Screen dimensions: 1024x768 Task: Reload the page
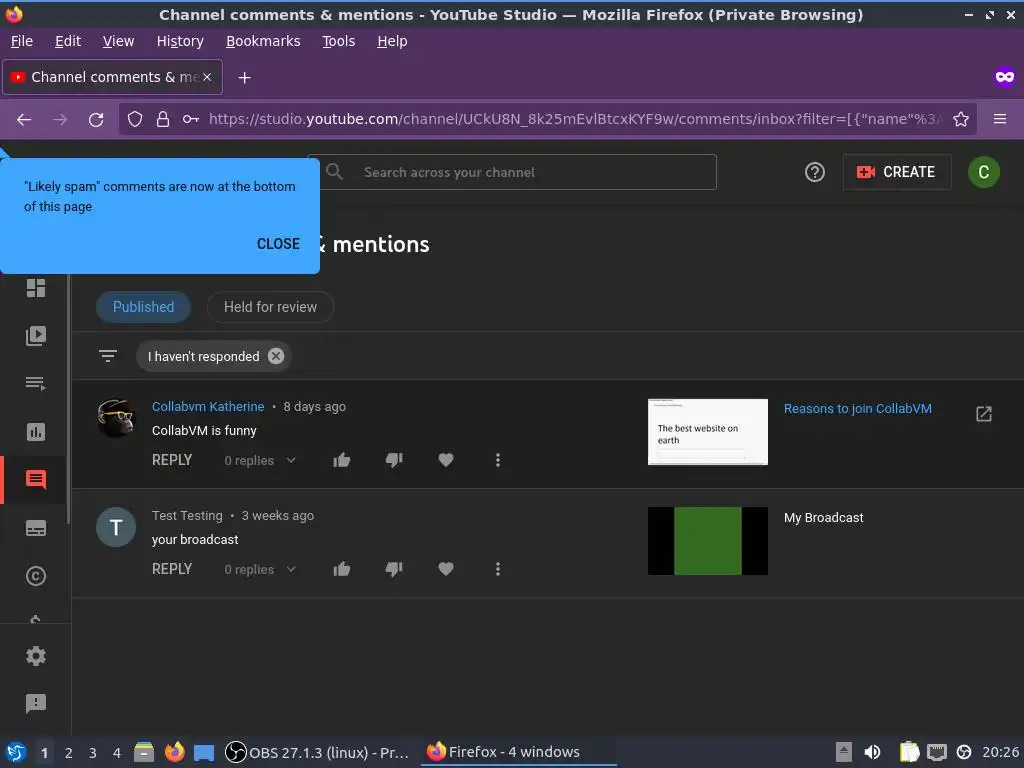(96, 120)
